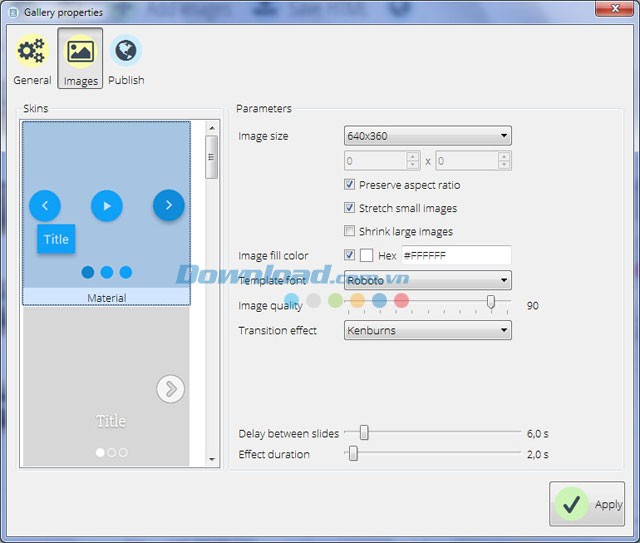
Task: Click the Hex color value field
Action: click(x=455, y=255)
